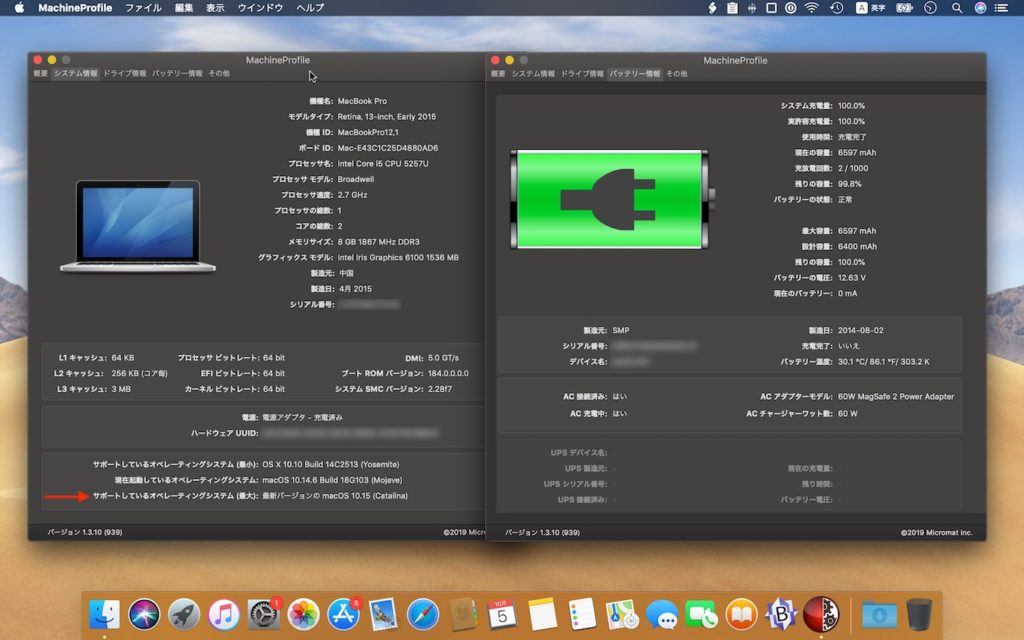The height and width of the screenshot is (640, 1024).
Task: Open ヘルプ menu
Action: point(310,8)
